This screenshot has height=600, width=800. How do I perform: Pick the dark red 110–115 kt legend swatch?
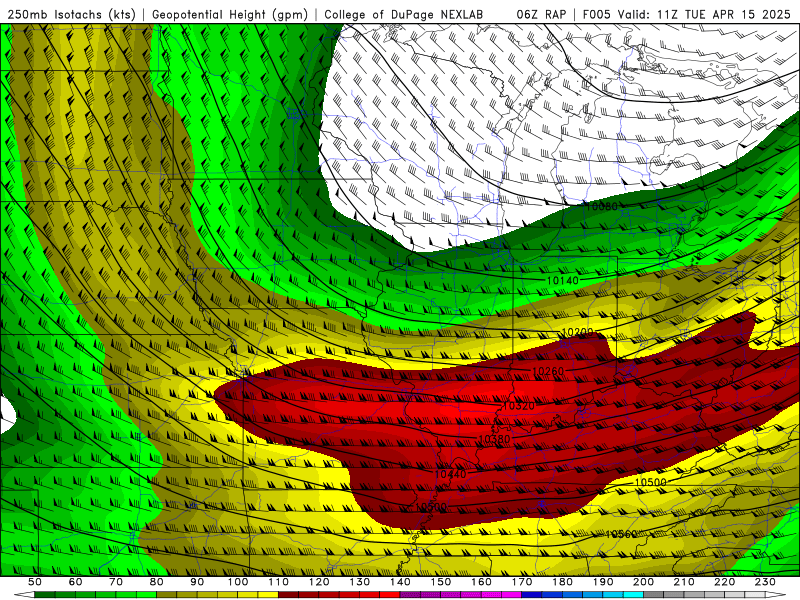click(x=288, y=594)
